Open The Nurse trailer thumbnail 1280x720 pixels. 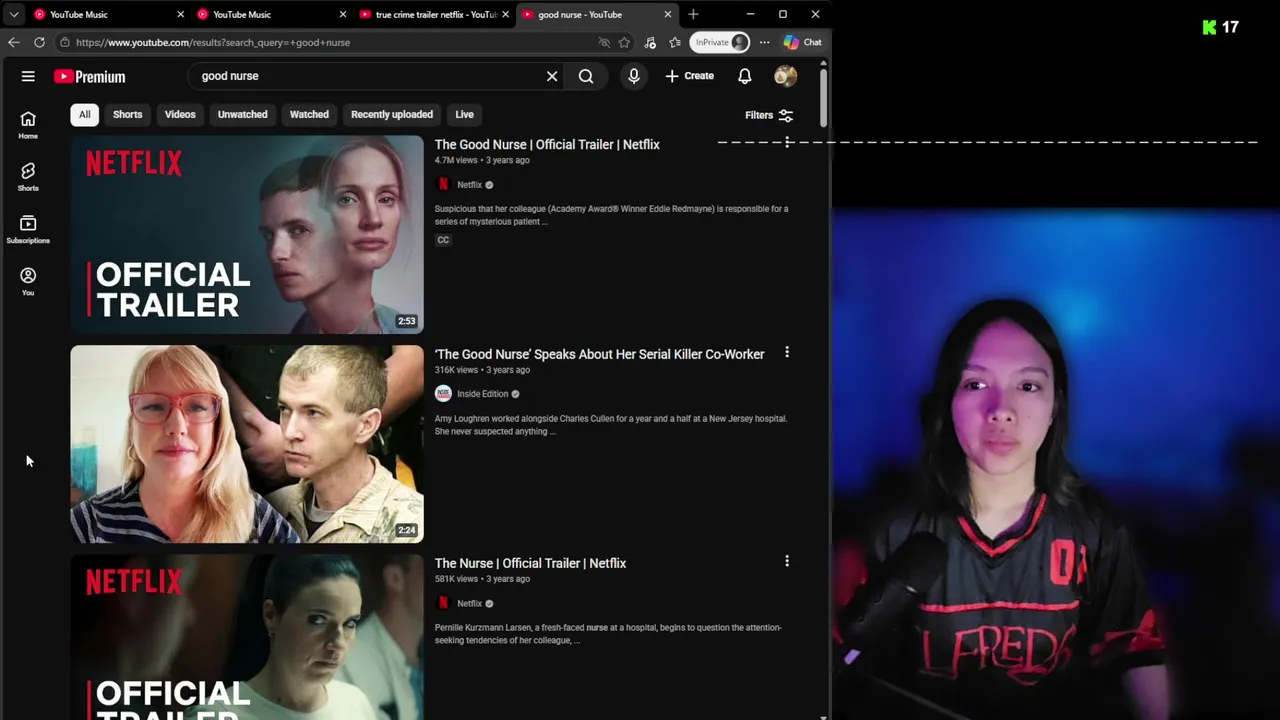247,637
